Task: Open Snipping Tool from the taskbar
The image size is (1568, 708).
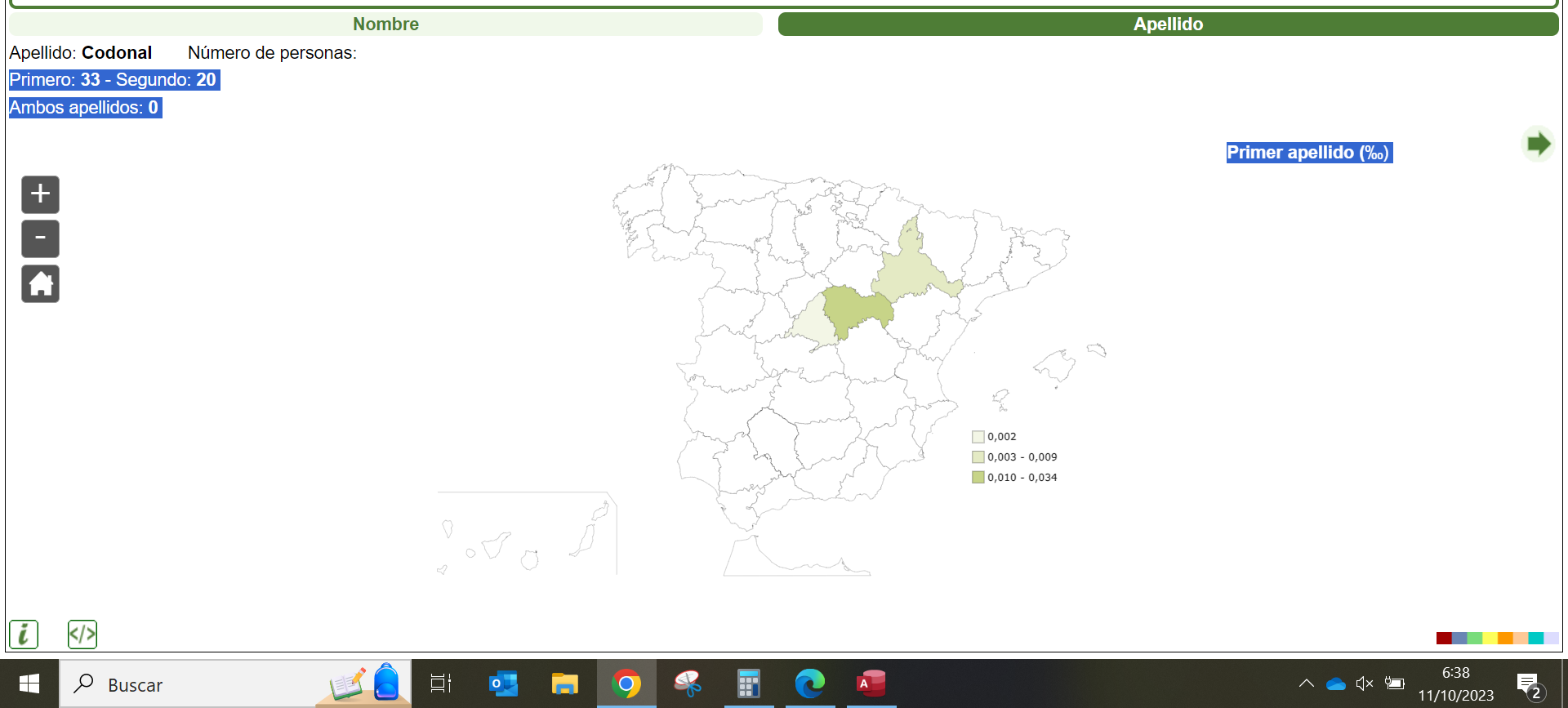Action: click(688, 684)
